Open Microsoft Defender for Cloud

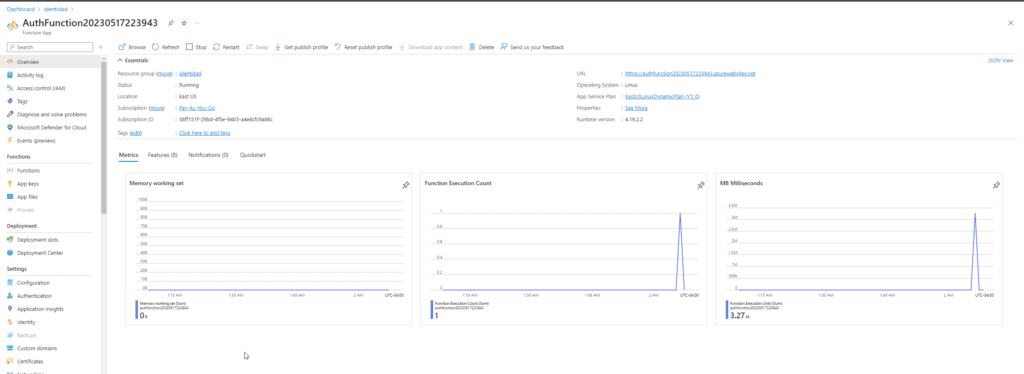click(52, 127)
